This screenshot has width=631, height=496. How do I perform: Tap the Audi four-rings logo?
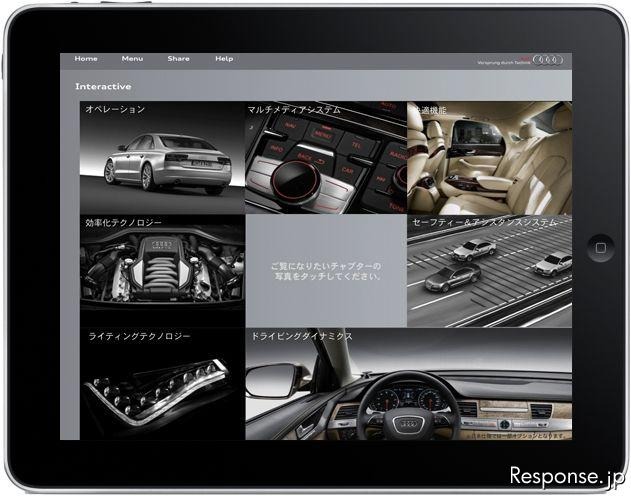point(549,60)
